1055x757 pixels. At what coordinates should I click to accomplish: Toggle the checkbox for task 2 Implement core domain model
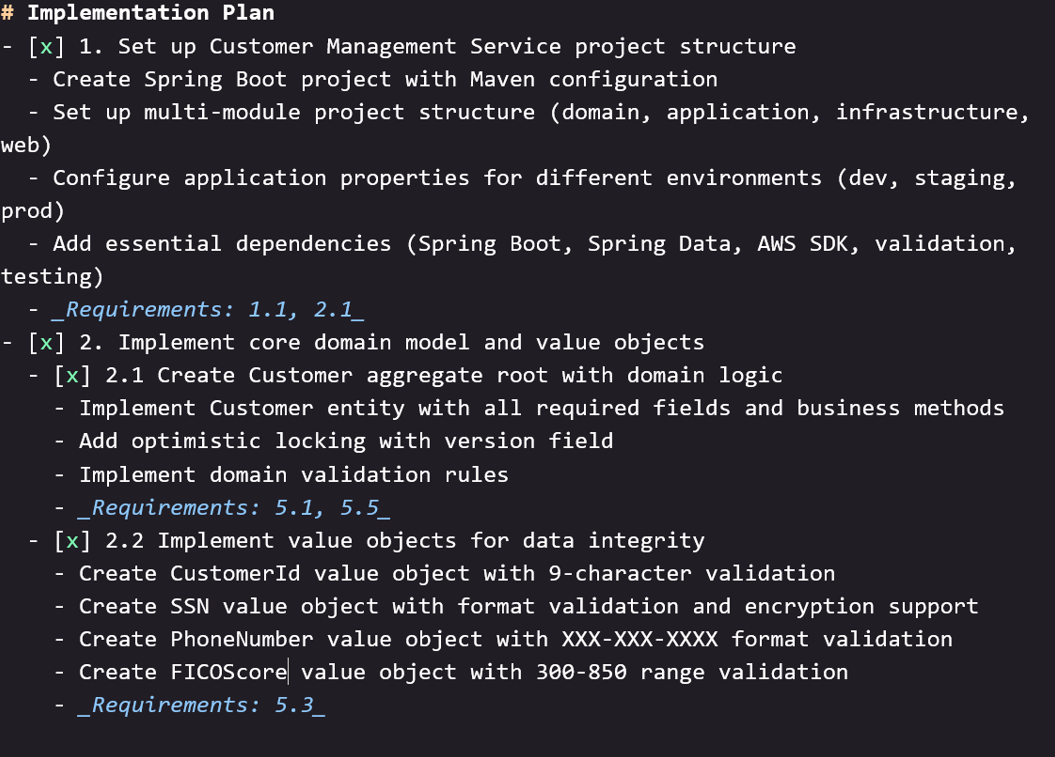point(46,343)
